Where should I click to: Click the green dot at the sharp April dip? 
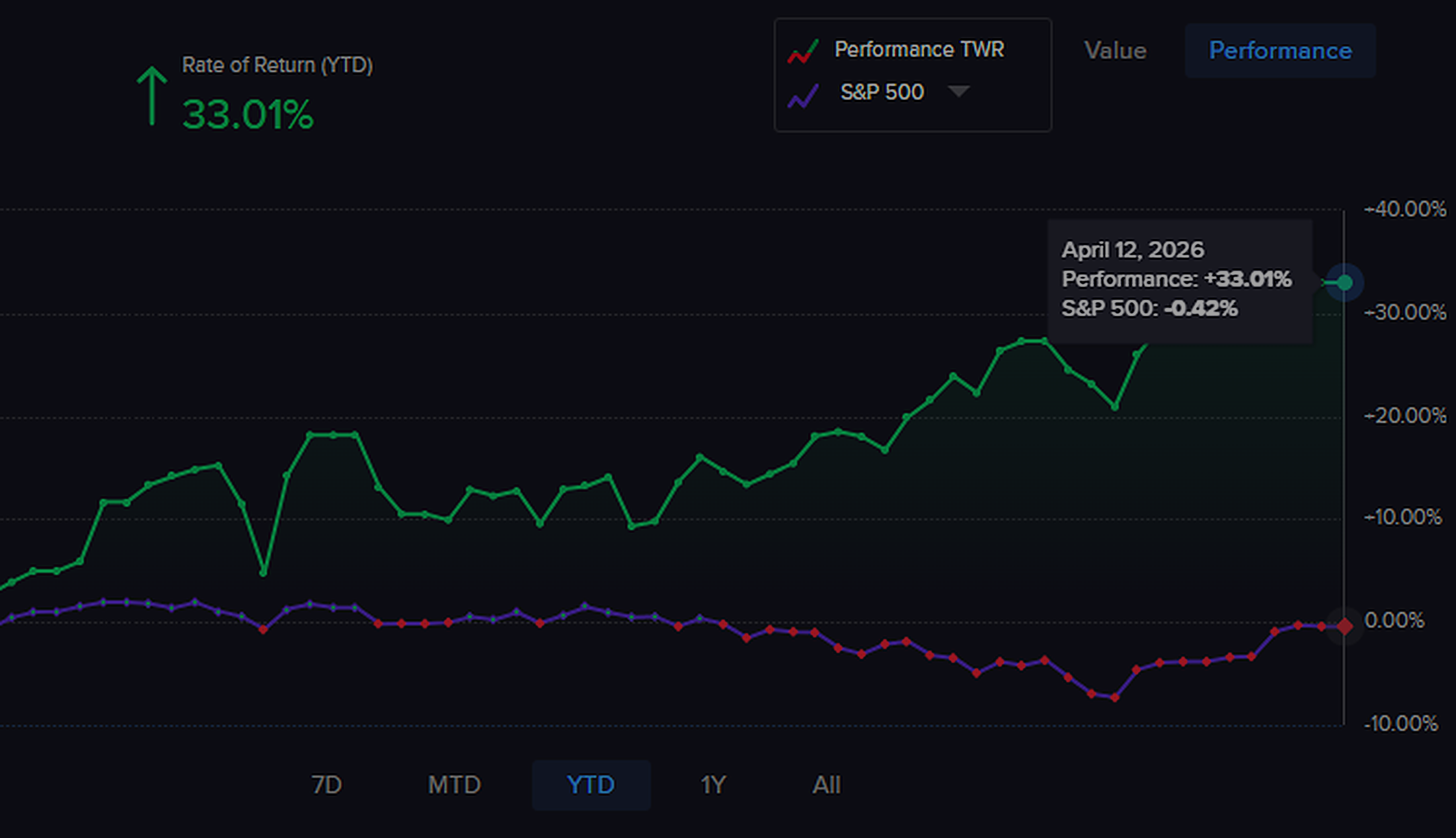(262, 574)
